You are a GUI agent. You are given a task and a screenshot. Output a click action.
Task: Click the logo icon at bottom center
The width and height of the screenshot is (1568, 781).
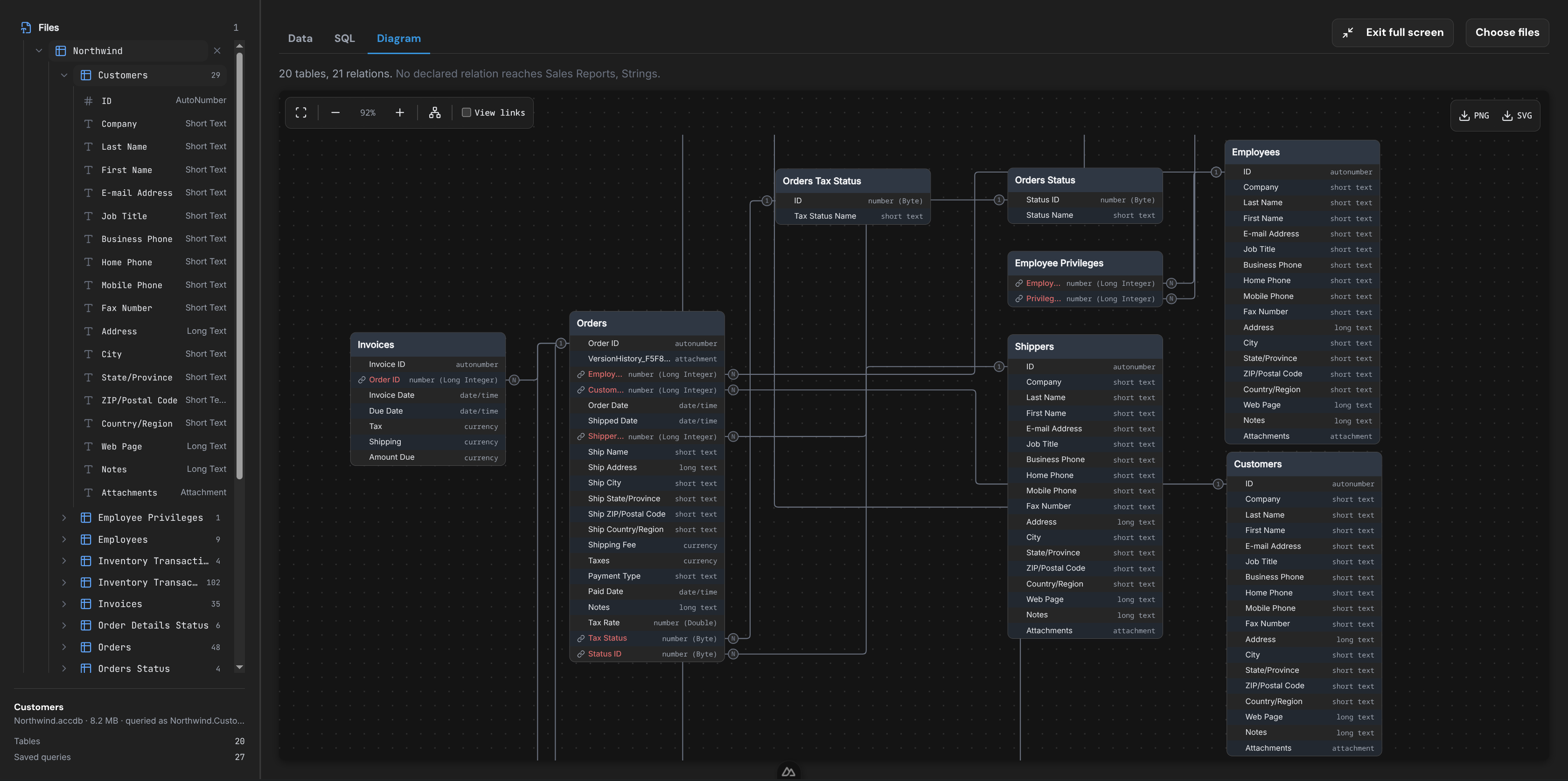788,772
